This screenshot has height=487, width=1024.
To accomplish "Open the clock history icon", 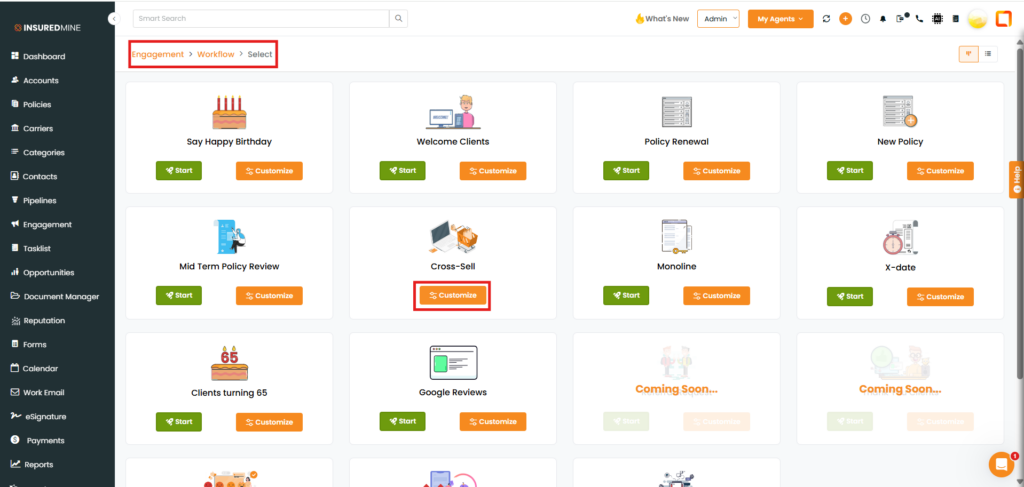I will pos(865,19).
